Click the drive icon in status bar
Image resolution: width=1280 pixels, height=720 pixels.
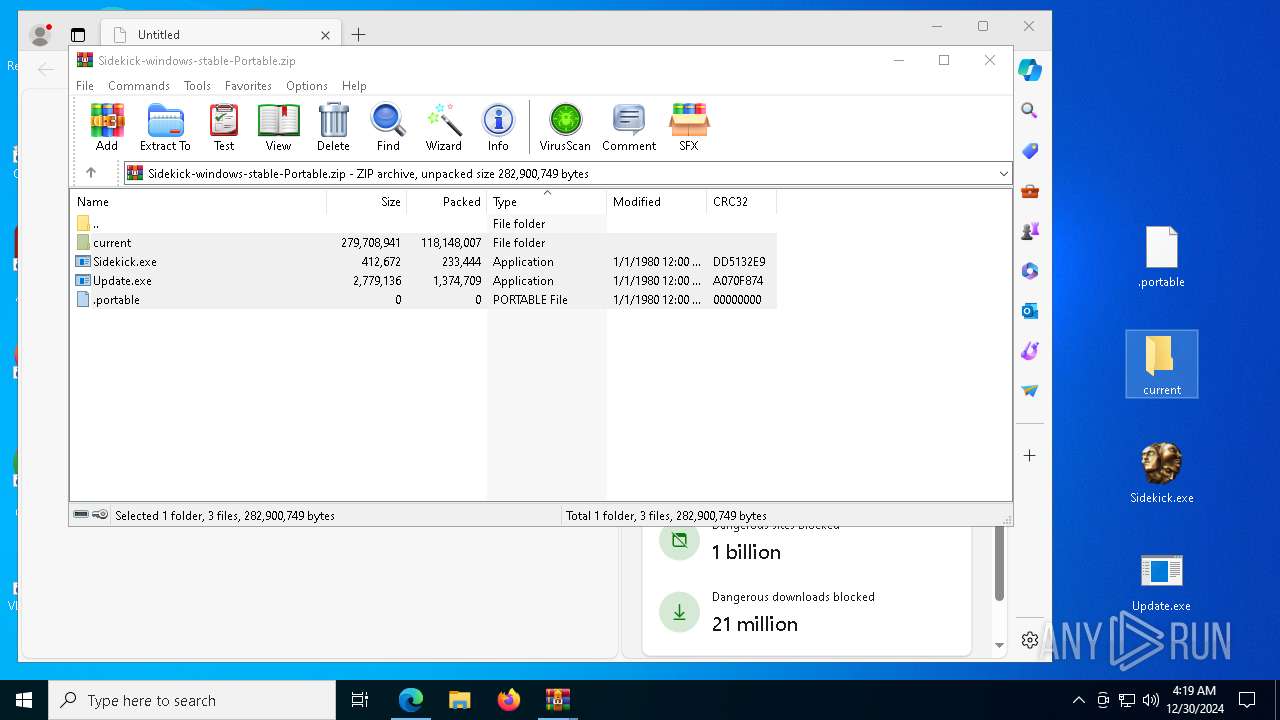(81, 515)
